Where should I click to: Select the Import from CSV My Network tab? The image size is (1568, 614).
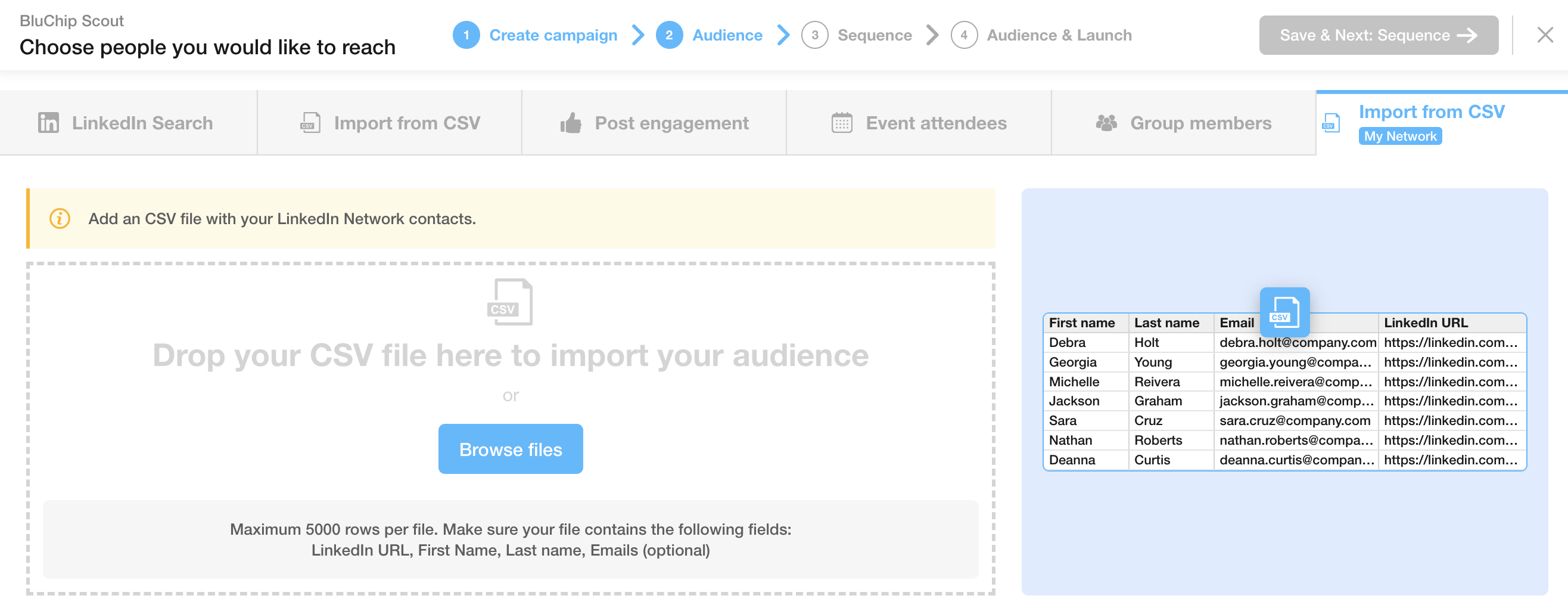pyautogui.click(x=1442, y=123)
